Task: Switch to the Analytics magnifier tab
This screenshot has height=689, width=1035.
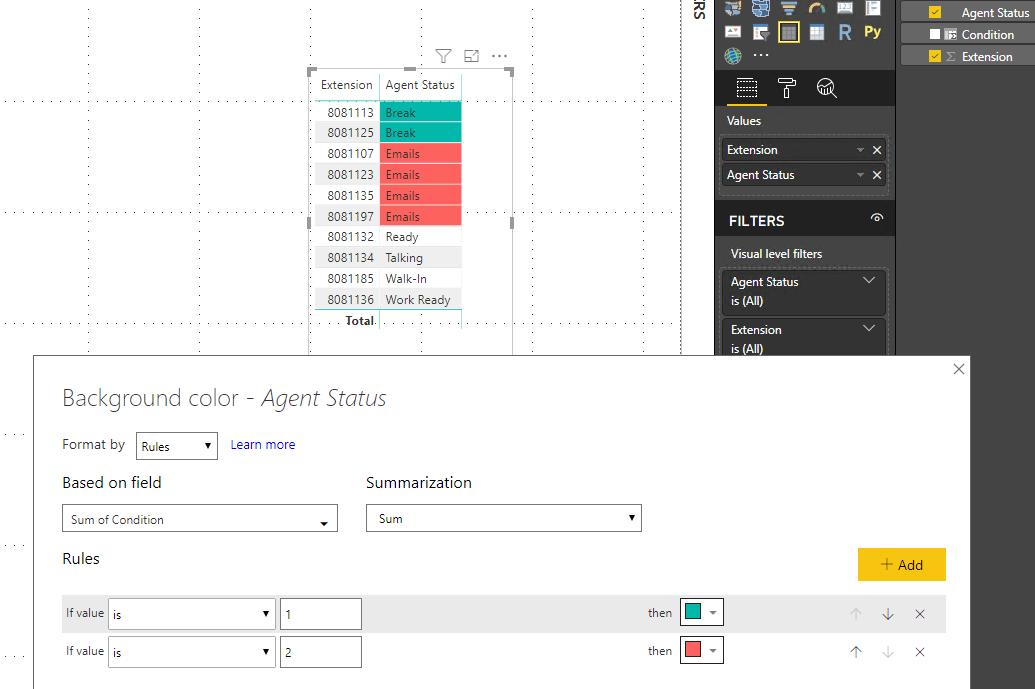Action: pyautogui.click(x=826, y=88)
